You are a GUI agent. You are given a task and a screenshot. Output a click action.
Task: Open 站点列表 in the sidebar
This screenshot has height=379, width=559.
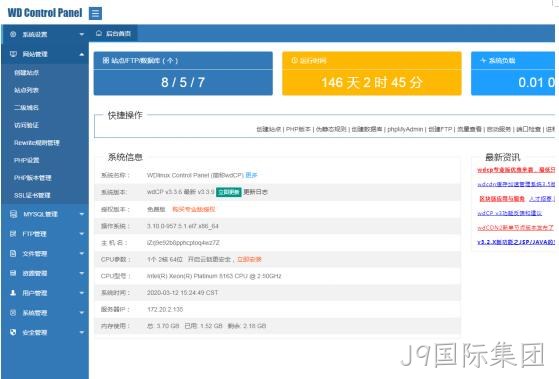[x=26, y=90]
